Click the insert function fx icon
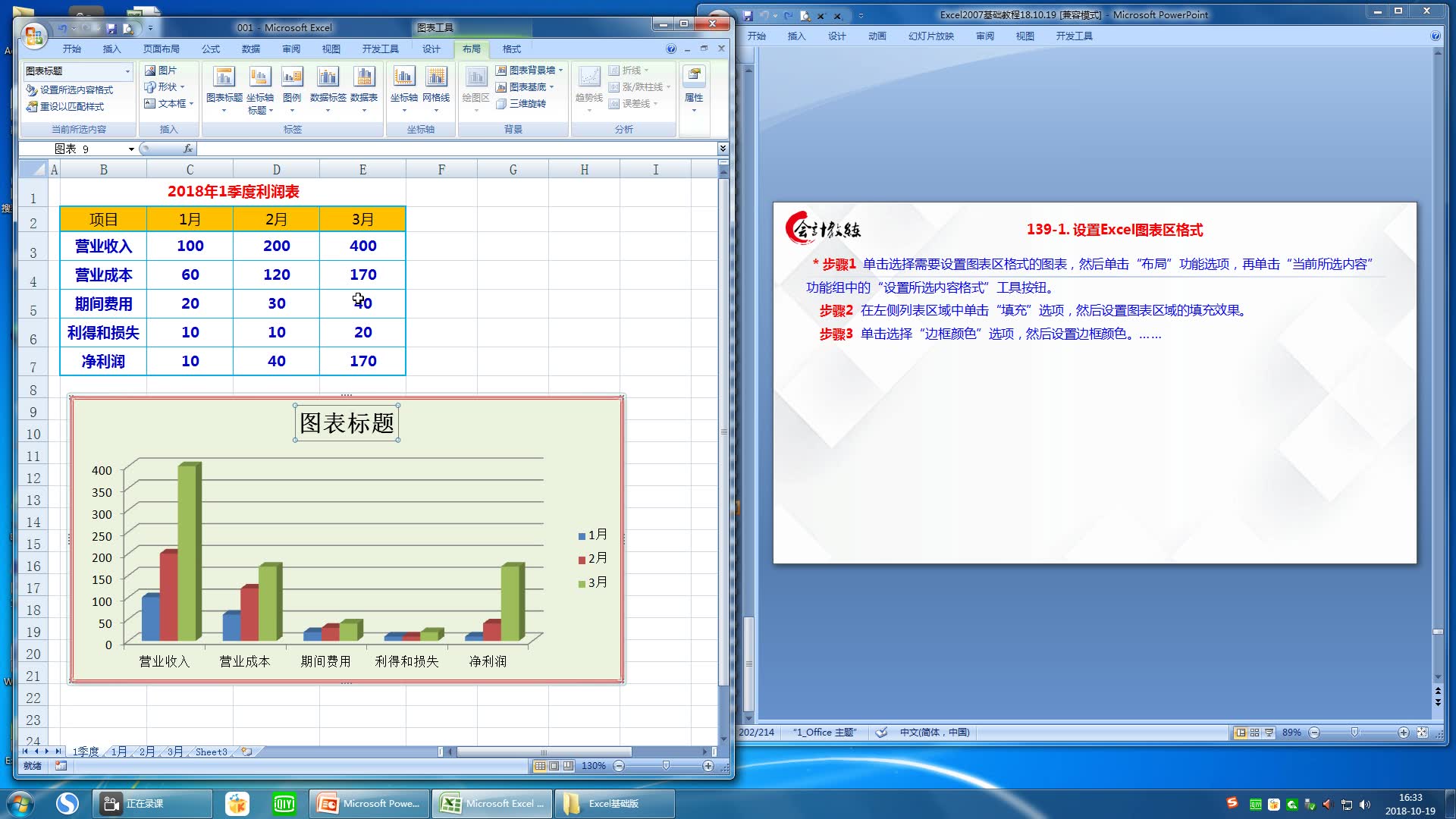 click(x=188, y=149)
